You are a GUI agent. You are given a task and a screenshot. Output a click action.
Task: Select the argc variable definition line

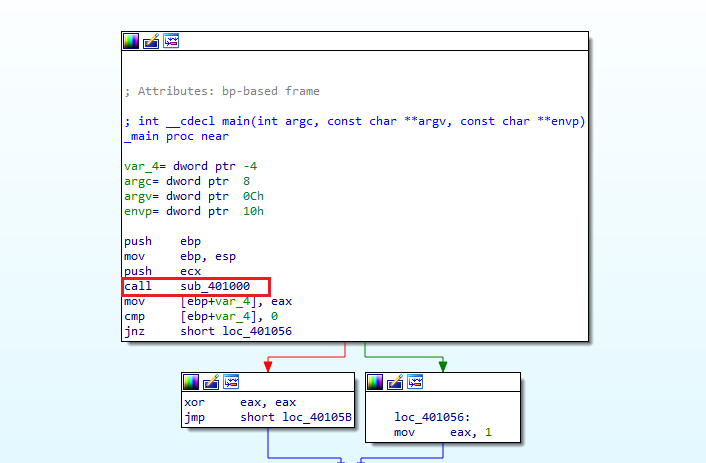187,182
